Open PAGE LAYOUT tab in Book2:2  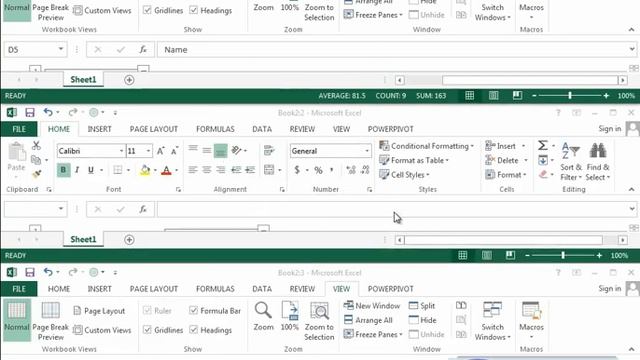click(x=153, y=129)
